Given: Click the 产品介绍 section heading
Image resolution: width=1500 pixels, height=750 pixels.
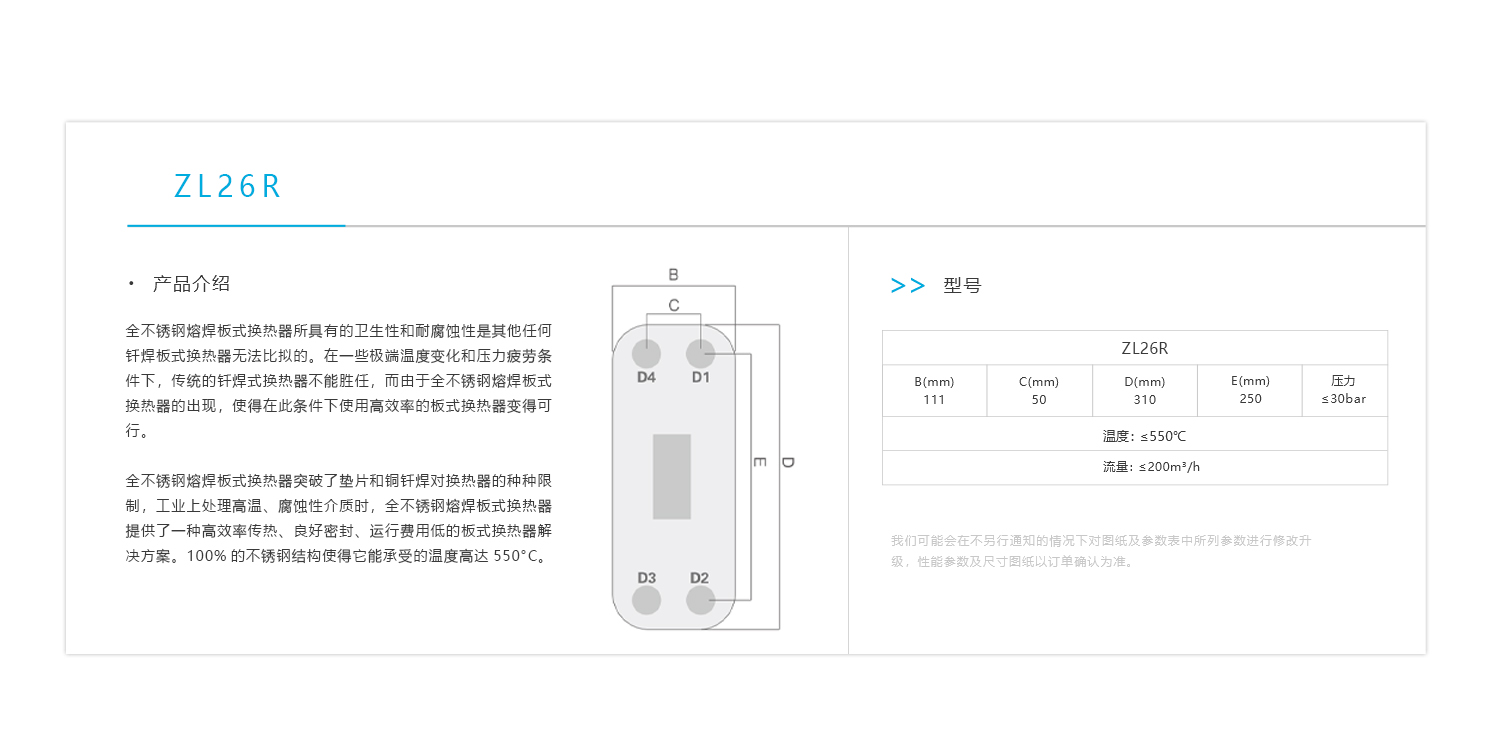Looking at the screenshot, I should pyautogui.click(x=191, y=284).
